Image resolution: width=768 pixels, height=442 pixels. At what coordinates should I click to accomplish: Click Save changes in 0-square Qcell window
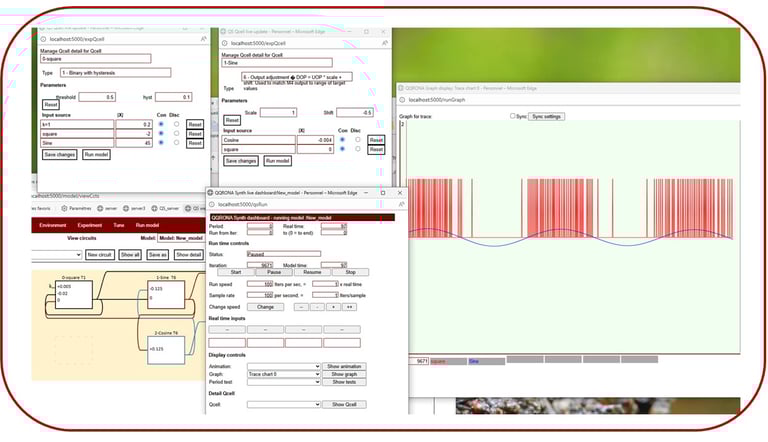pos(60,155)
